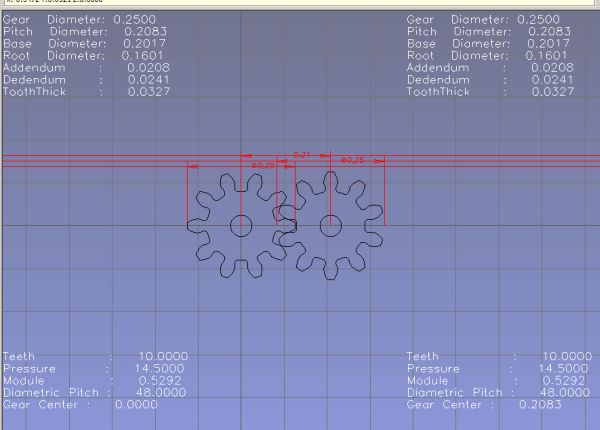The image size is (600, 430).
Task: Select the ø0.25 dimension text above left gear
Action: tap(263, 166)
